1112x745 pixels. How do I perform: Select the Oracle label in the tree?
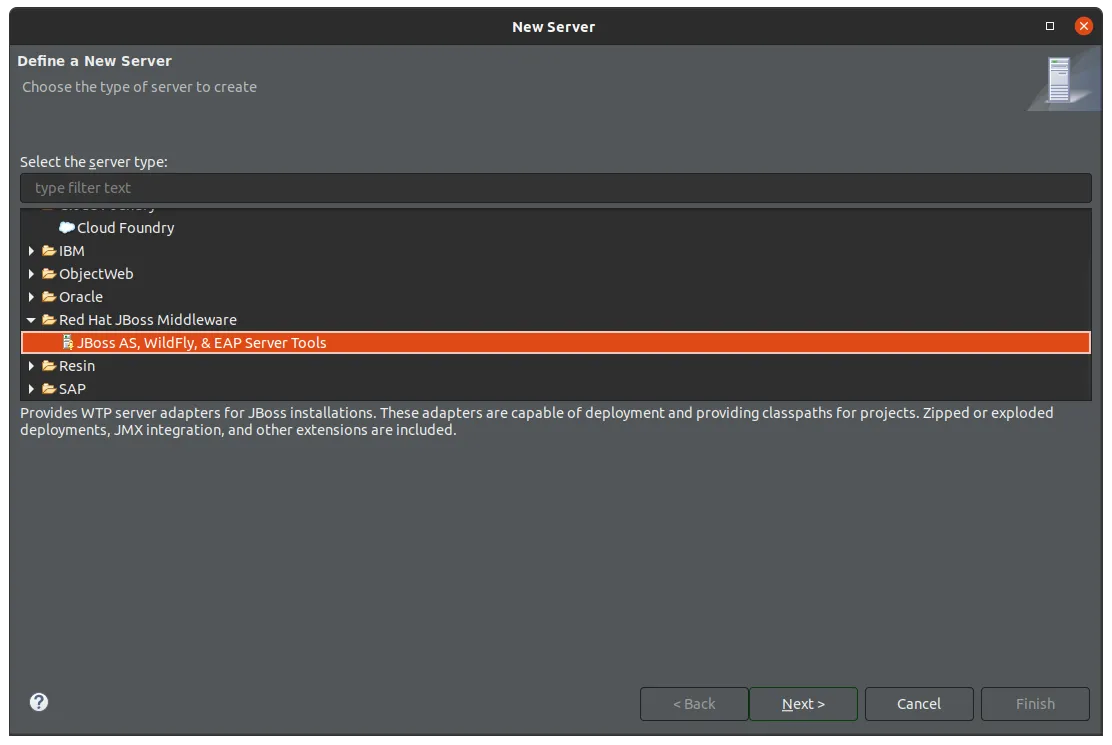(x=81, y=296)
